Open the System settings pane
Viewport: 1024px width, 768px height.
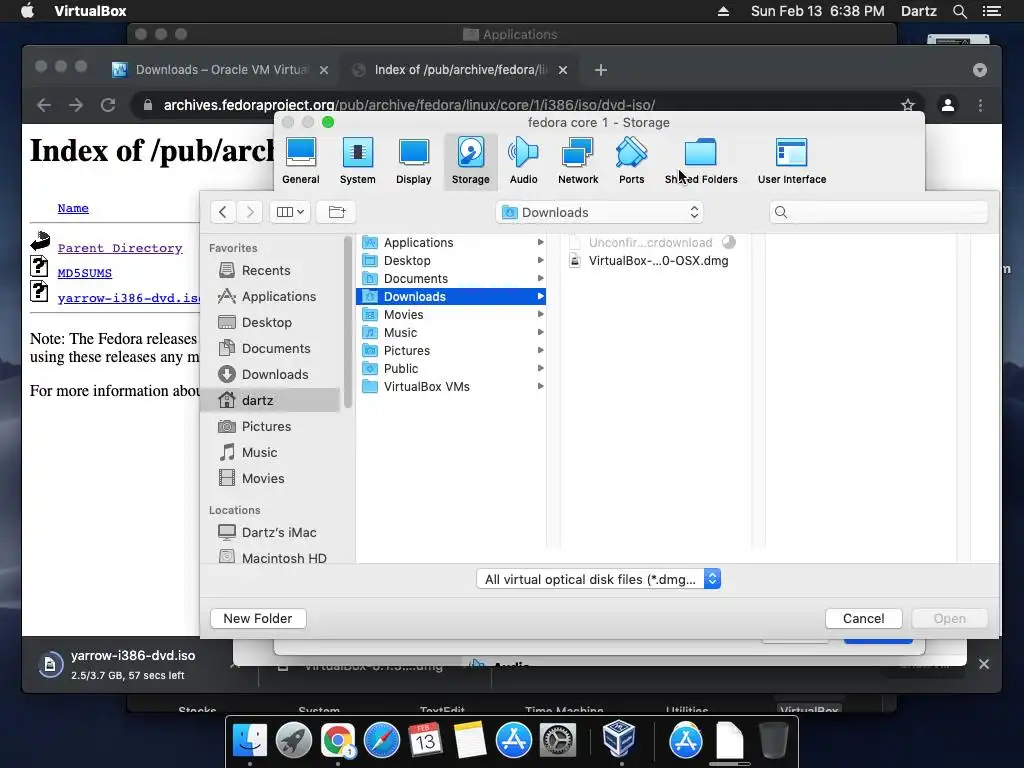pos(357,161)
